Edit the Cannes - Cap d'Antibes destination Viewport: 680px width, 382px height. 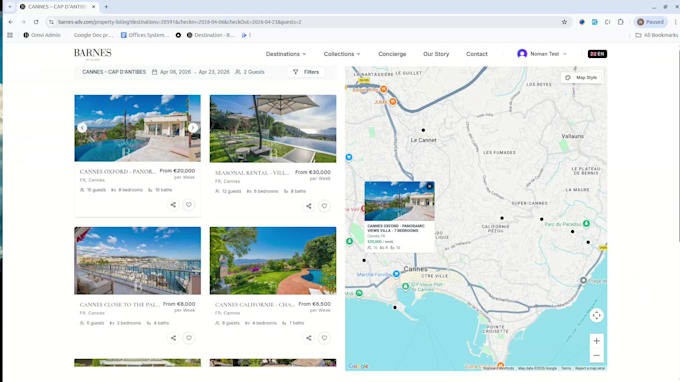(x=114, y=72)
